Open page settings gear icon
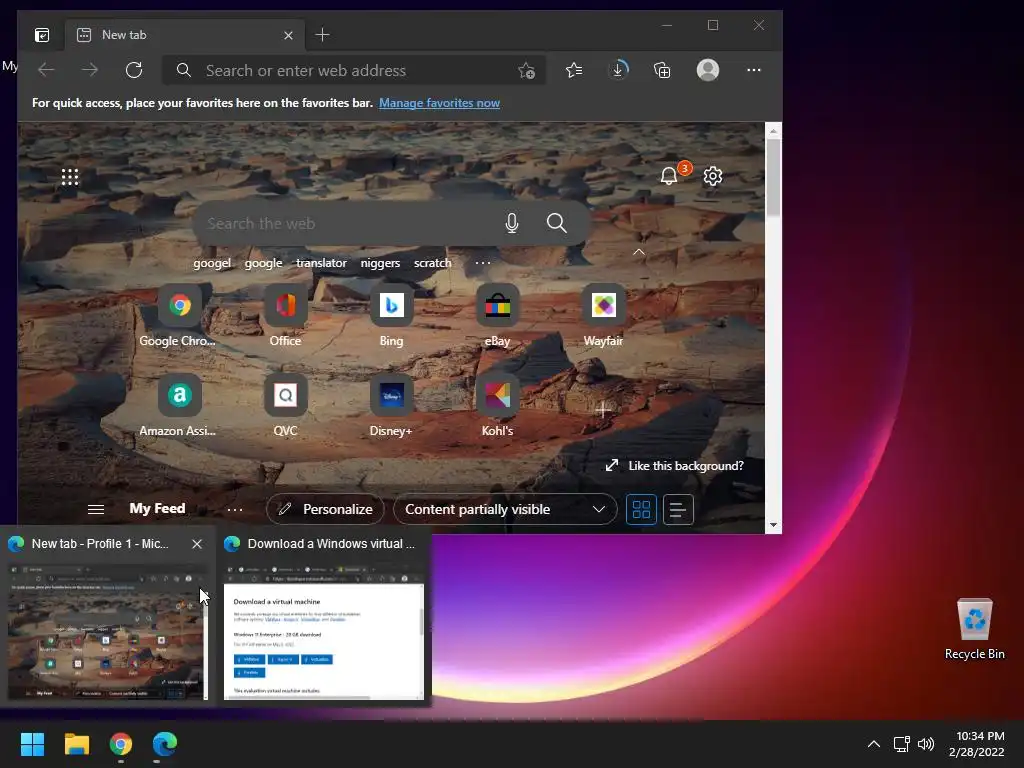The image size is (1024, 768). [713, 176]
